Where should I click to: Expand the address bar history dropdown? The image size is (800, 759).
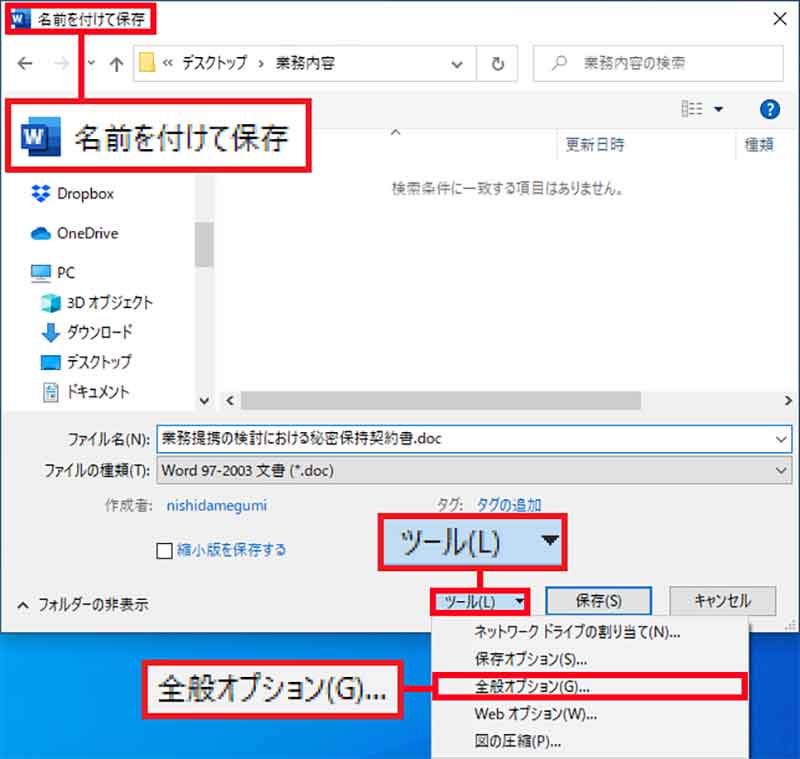[457, 64]
